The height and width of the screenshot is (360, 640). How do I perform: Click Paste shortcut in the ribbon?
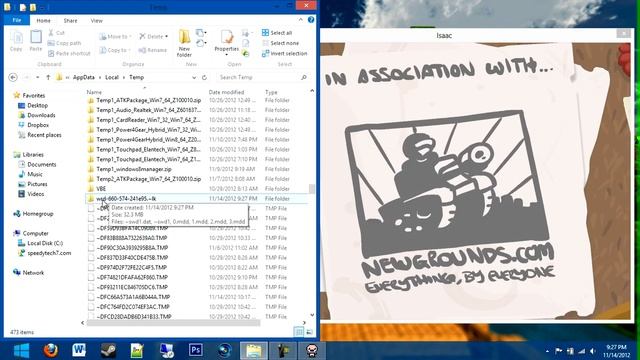pos(69,53)
